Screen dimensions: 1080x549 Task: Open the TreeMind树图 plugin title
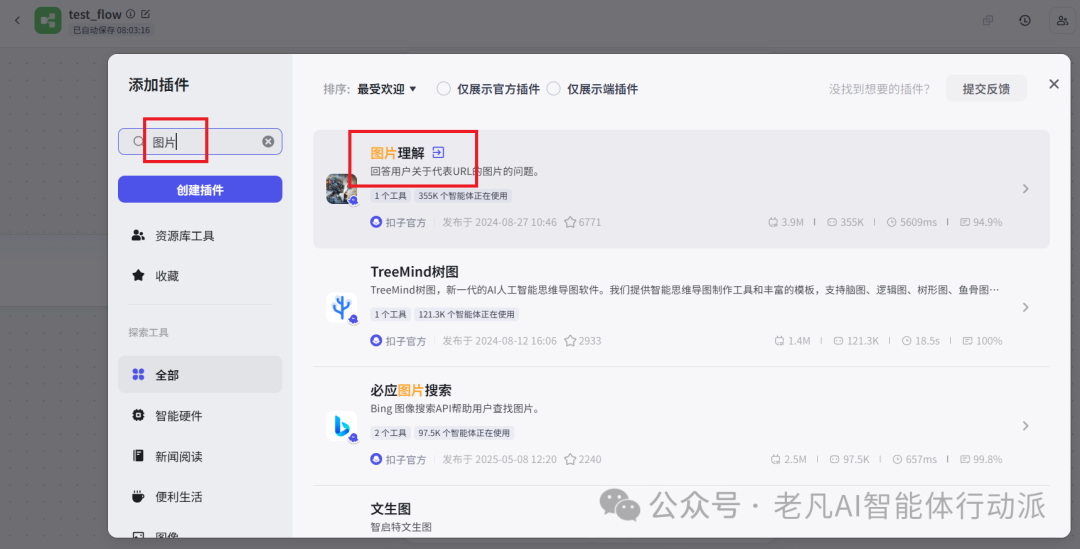[415, 271]
